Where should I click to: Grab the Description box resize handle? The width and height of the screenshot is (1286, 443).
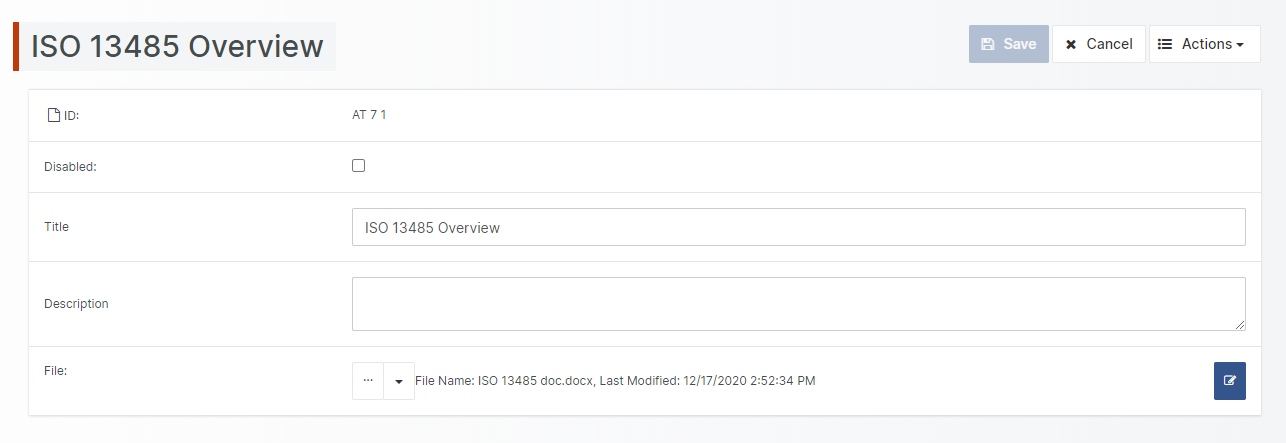[x=1240, y=325]
